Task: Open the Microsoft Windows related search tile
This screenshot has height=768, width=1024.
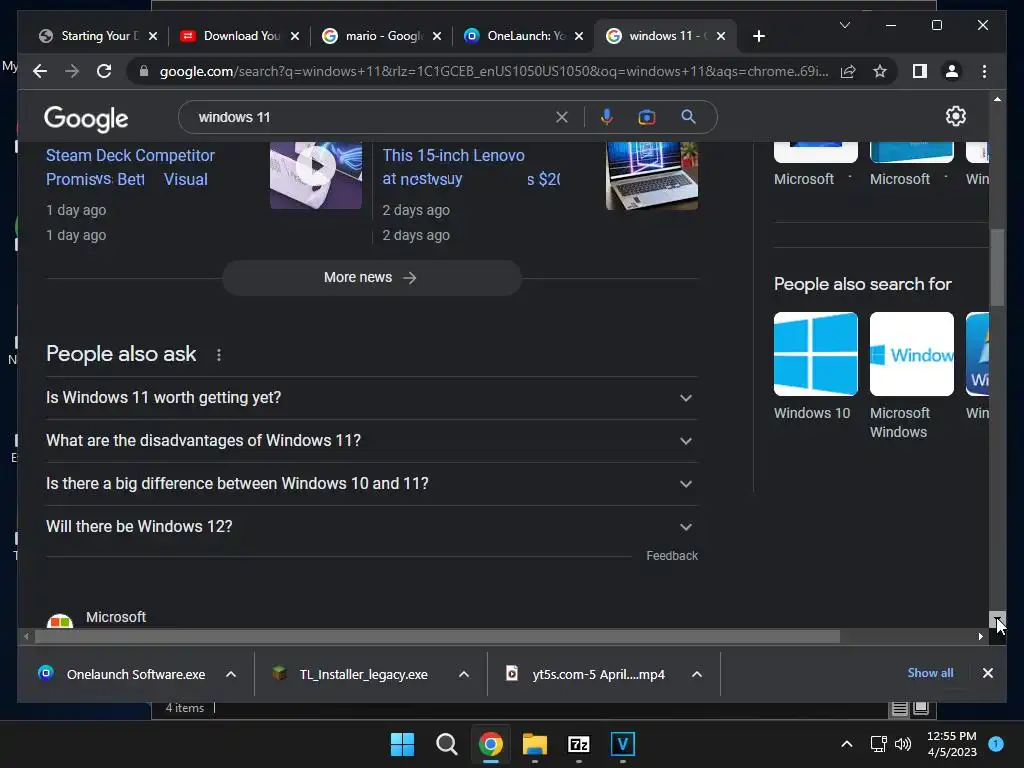Action: pyautogui.click(x=911, y=376)
